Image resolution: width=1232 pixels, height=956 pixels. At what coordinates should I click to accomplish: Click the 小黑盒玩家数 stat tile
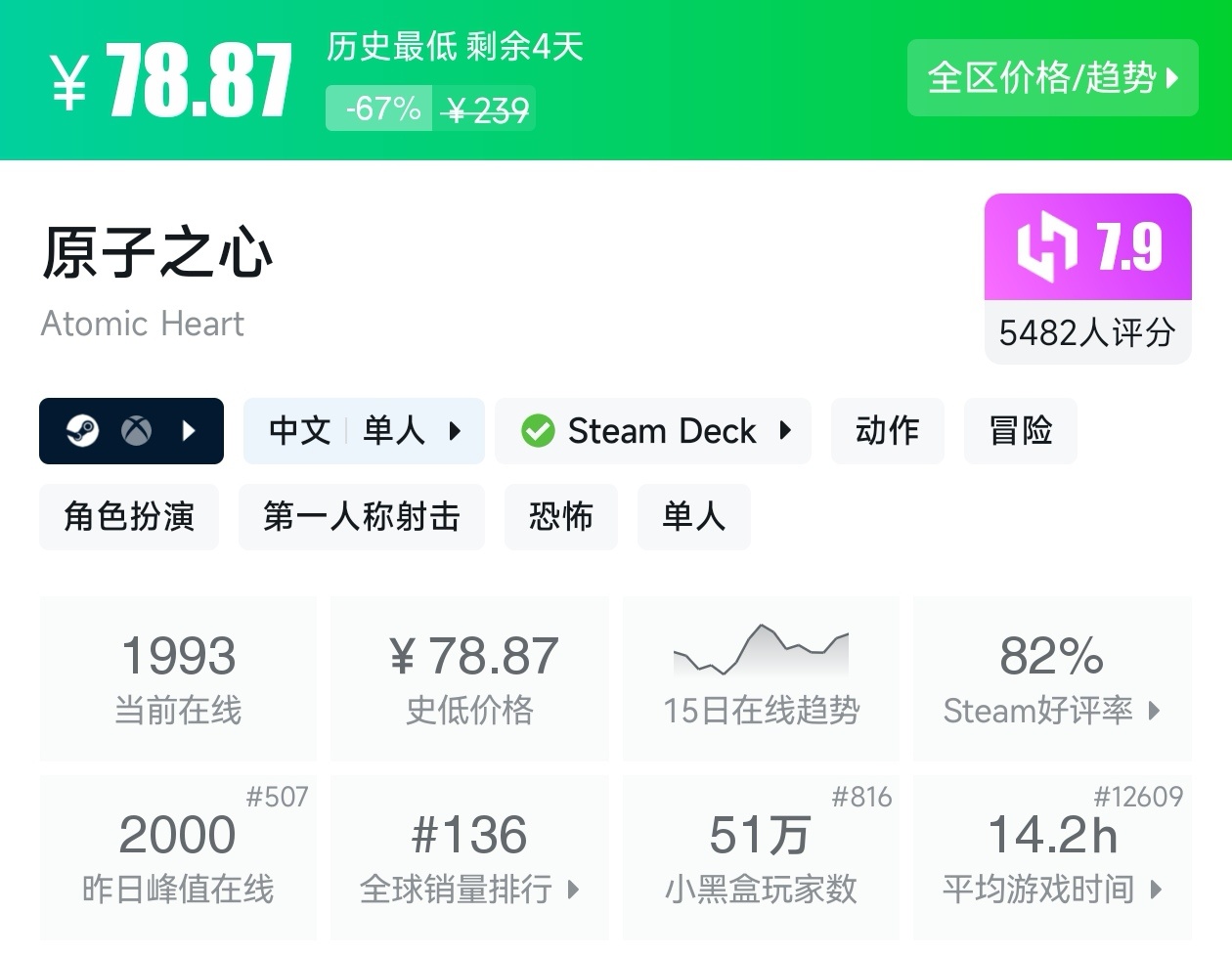pyautogui.click(x=761, y=857)
